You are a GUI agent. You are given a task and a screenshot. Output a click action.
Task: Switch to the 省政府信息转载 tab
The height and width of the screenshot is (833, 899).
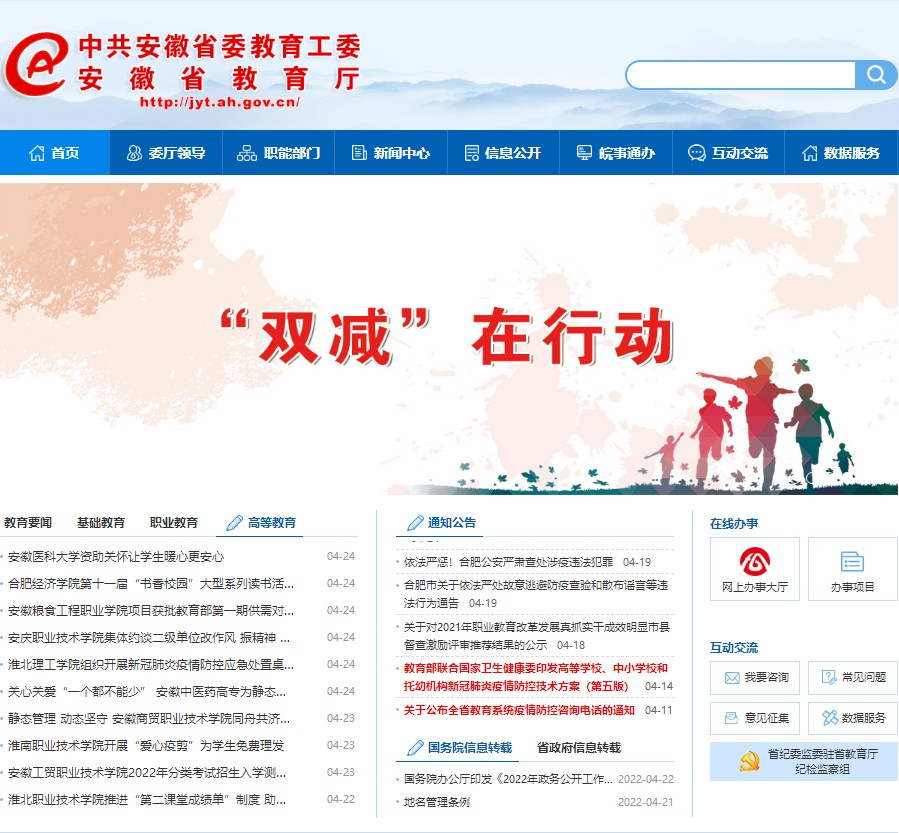point(579,748)
